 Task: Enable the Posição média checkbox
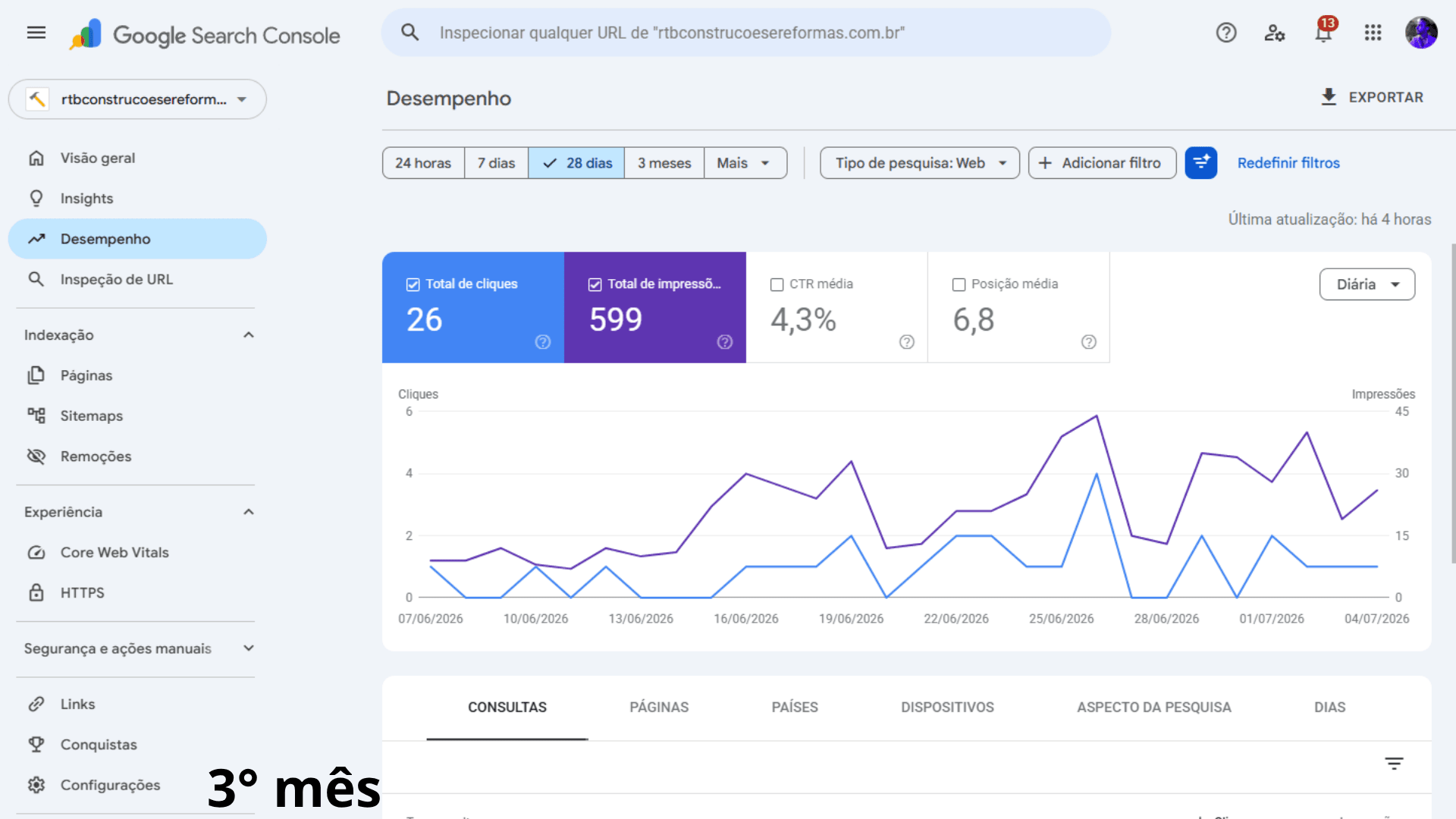coord(959,284)
